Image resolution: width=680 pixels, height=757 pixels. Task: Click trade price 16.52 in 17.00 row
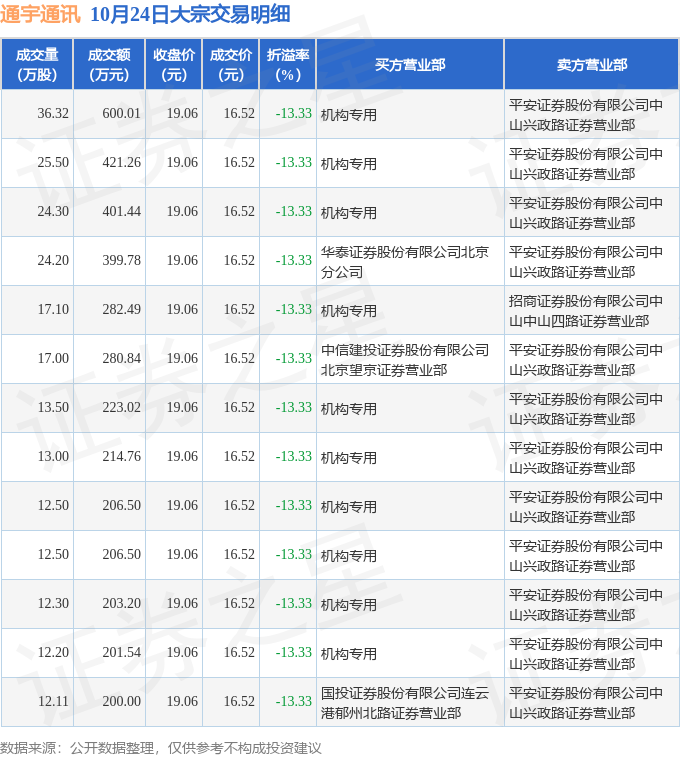(x=239, y=358)
